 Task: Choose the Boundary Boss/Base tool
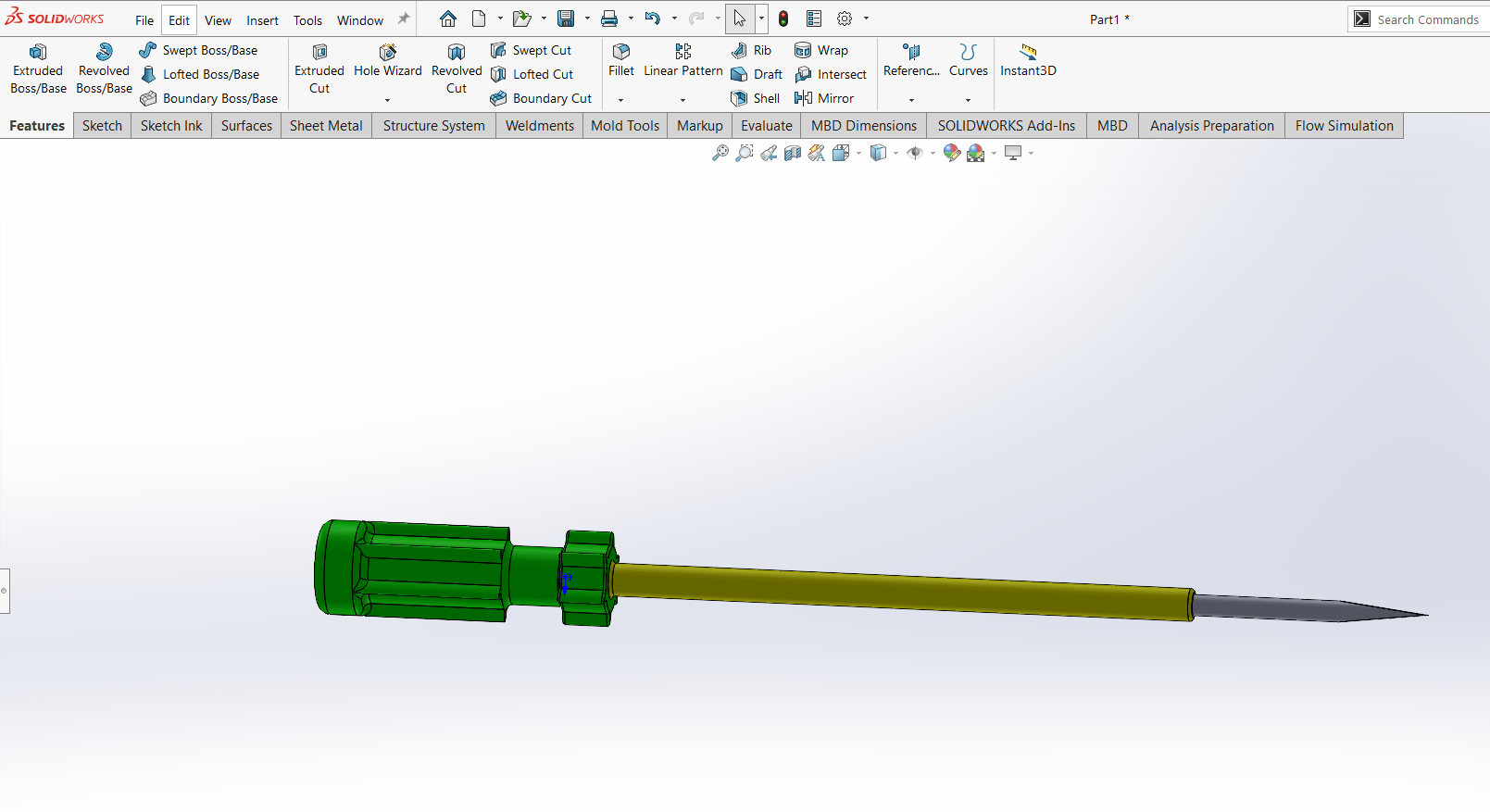tap(209, 98)
